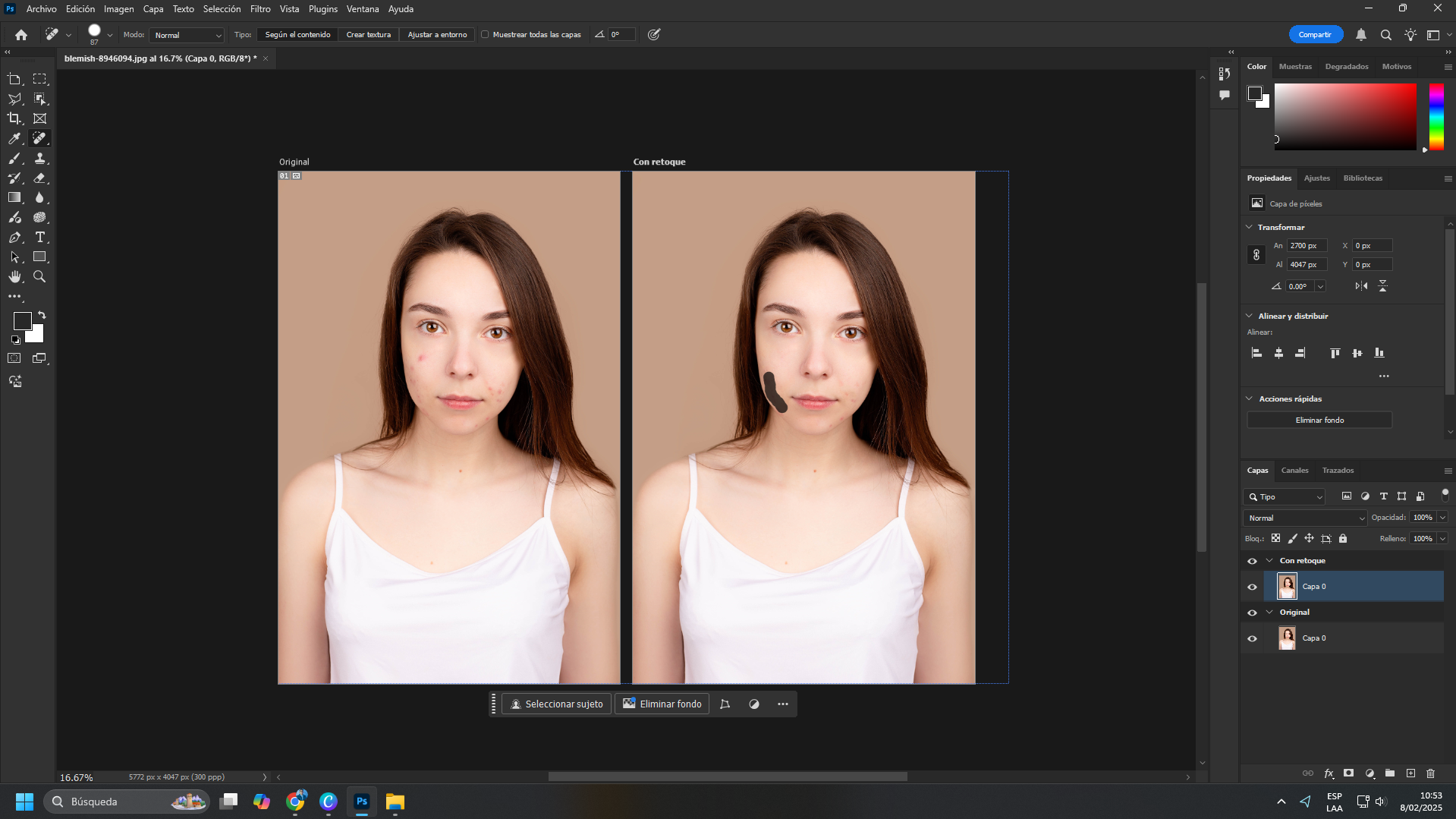Toggle the width-height link constraint
Viewport: 1456px width, 819px height.
click(1256, 255)
